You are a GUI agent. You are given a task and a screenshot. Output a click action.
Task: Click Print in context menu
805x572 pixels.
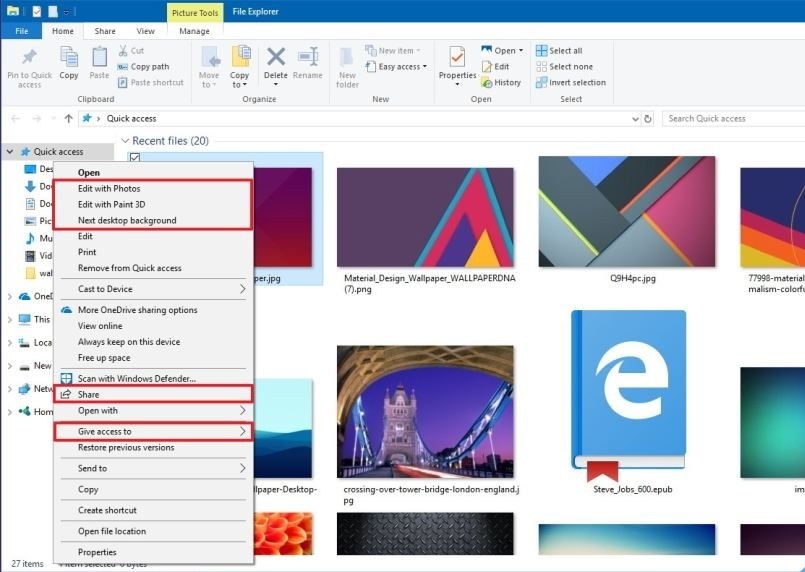point(154,252)
